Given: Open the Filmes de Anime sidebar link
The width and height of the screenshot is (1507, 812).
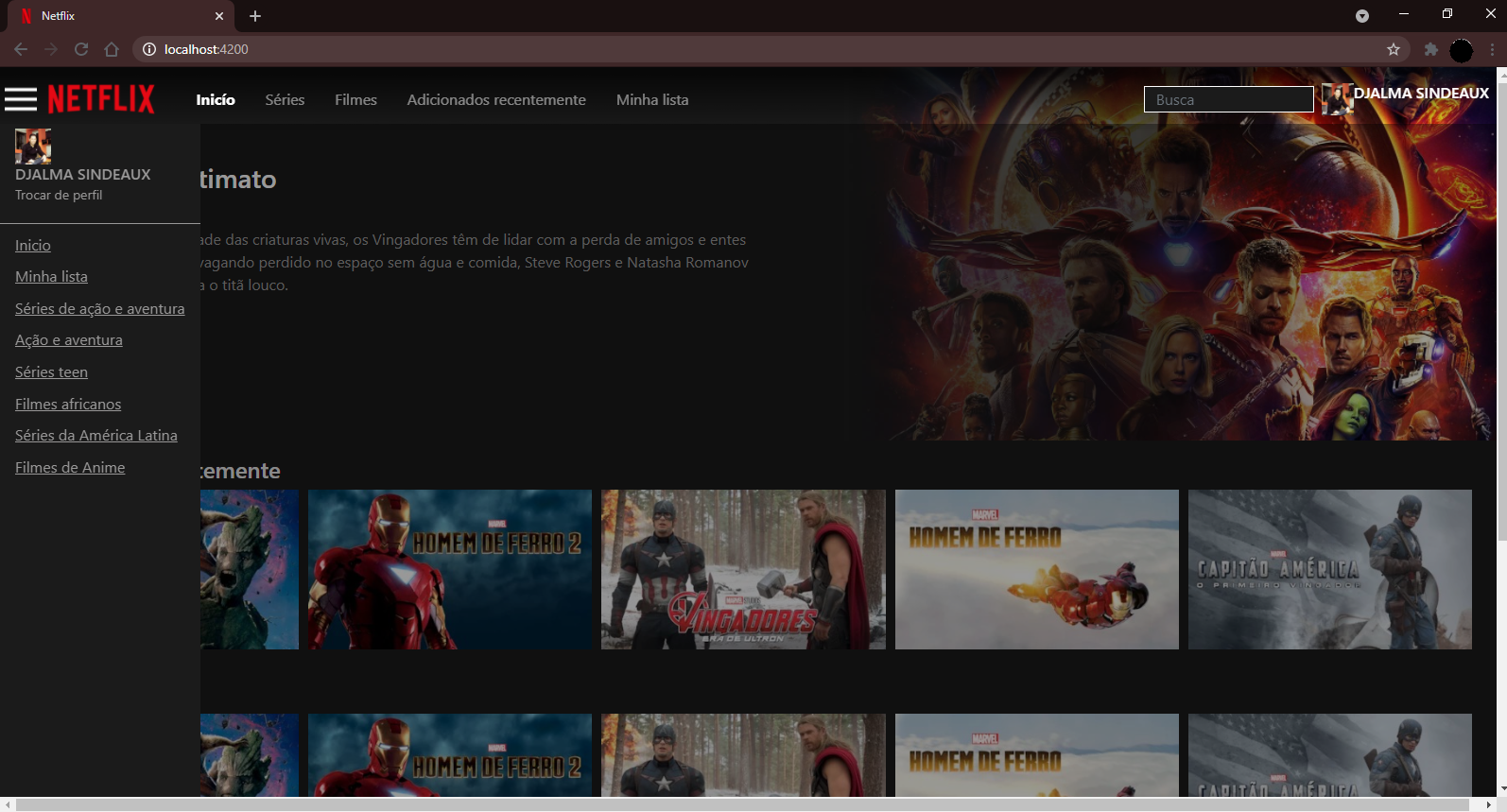Looking at the screenshot, I should 70,468.
